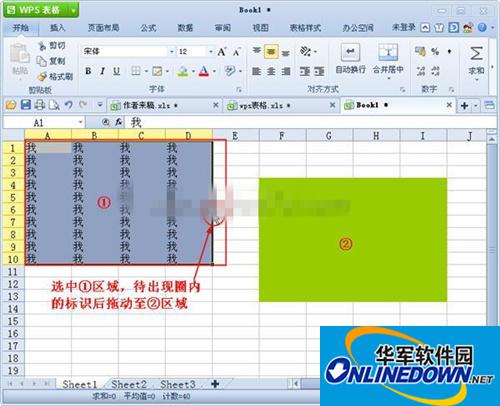Click the cell borders icon

coord(136,71)
